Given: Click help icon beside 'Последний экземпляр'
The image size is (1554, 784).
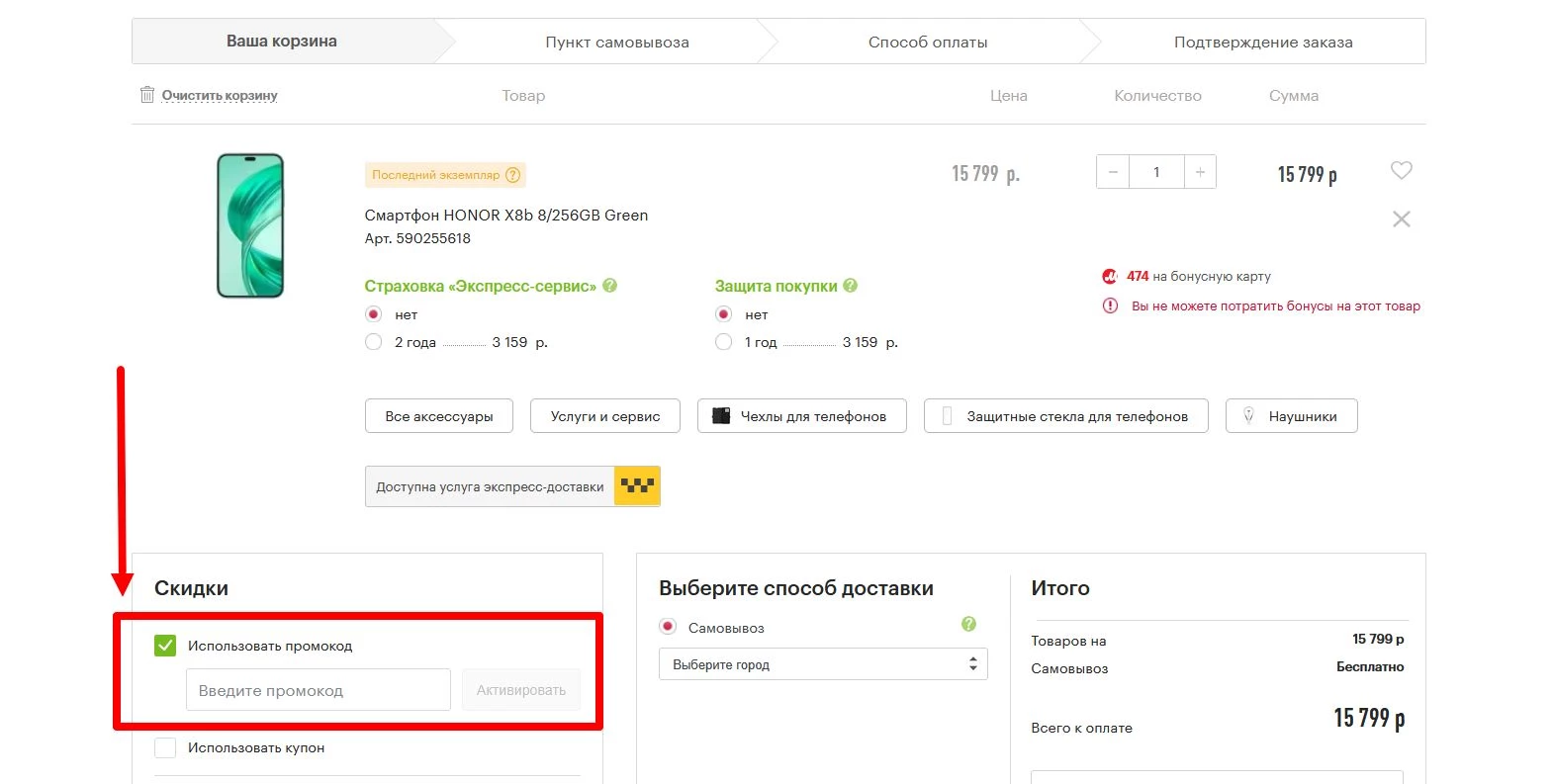Looking at the screenshot, I should [512, 175].
